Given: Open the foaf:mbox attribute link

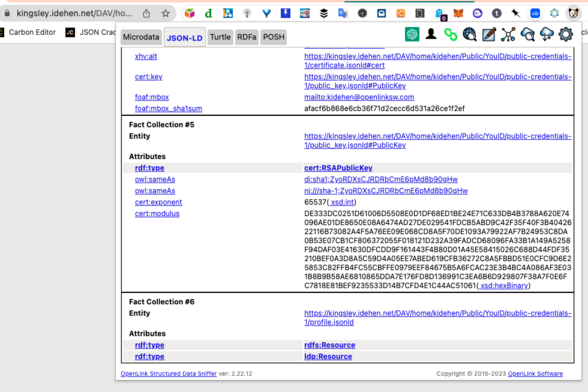Looking at the screenshot, I should click(152, 97).
